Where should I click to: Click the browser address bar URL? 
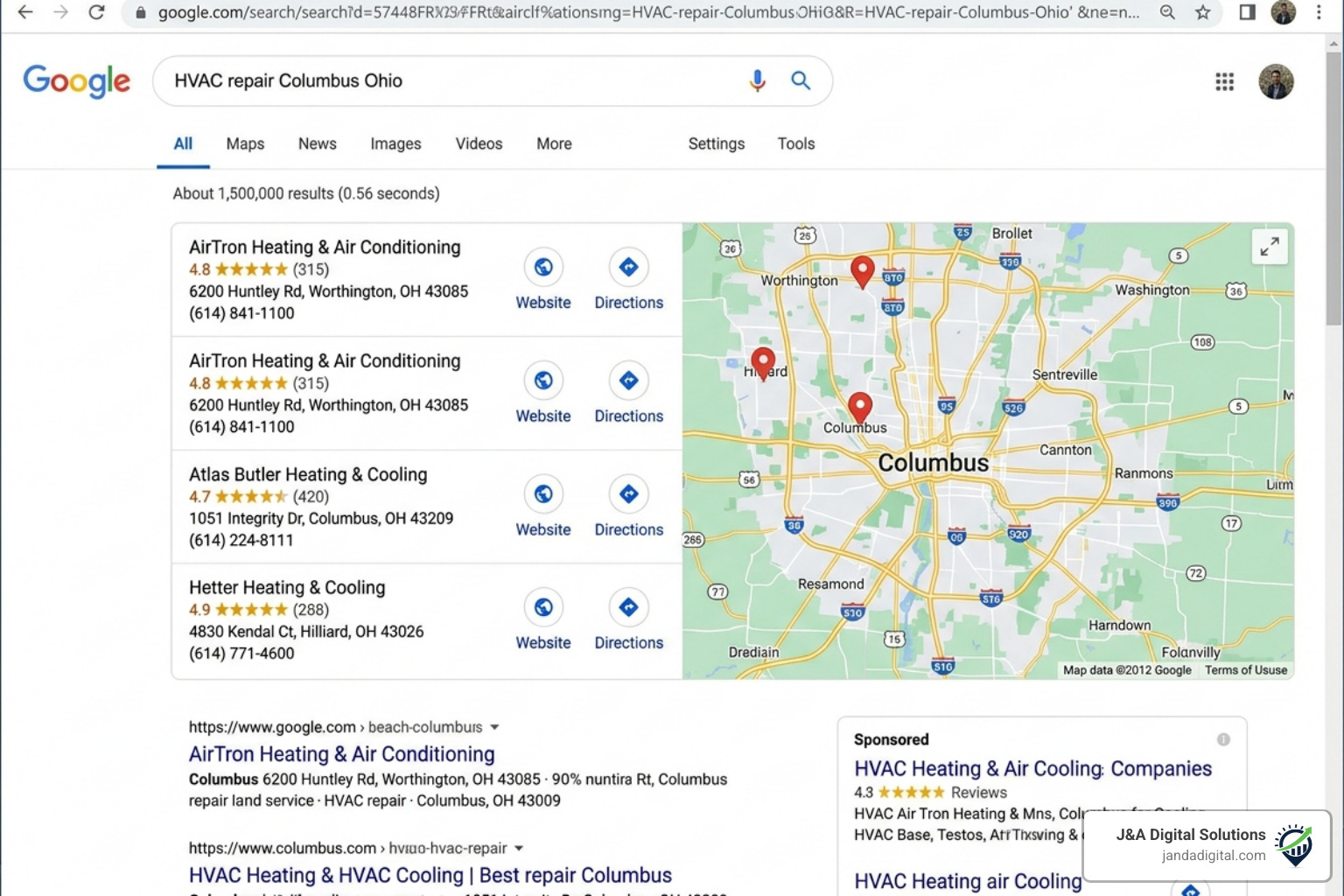pyautogui.click(x=648, y=13)
